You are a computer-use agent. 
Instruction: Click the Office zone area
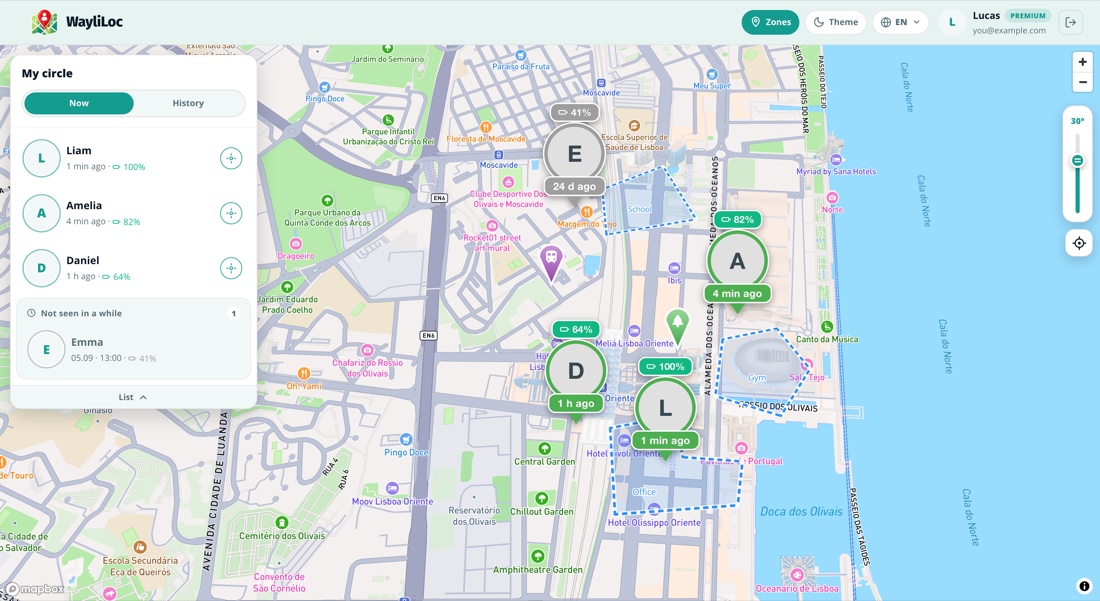[675, 484]
